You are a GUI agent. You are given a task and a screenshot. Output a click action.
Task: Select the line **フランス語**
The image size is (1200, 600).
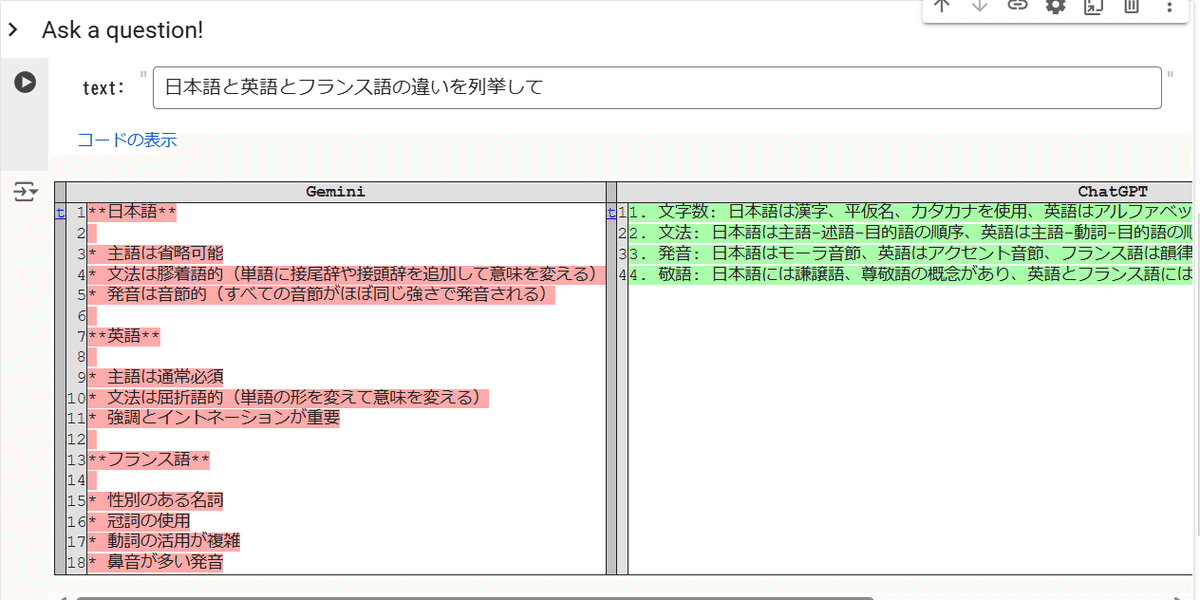149,460
